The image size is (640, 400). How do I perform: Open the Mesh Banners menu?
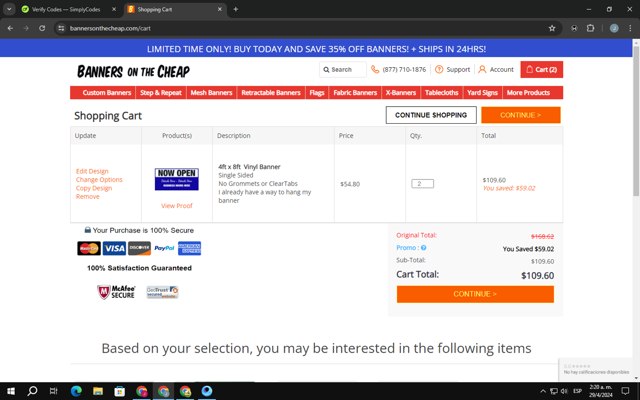point(211,93)
